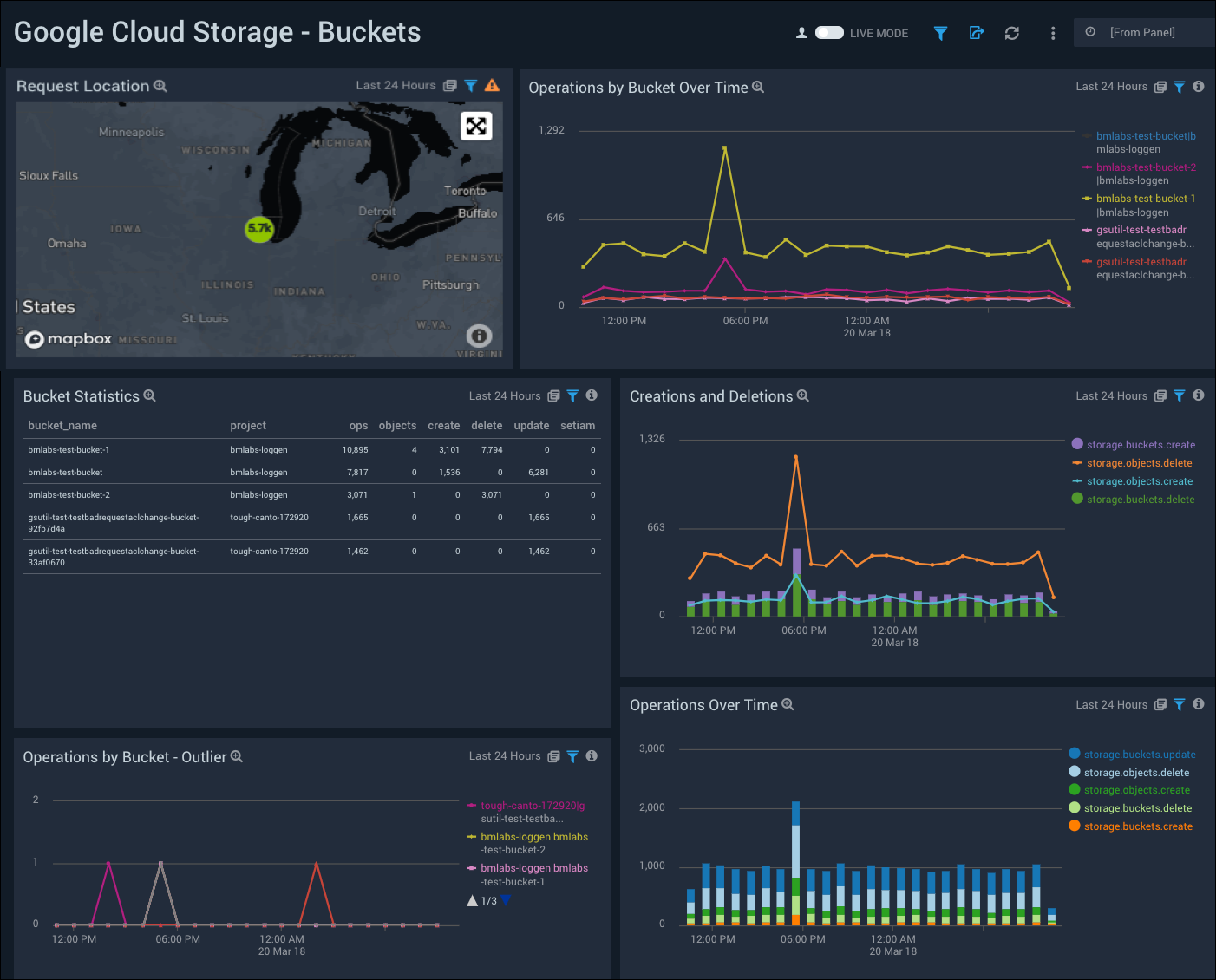1216x980 pixels.
Task: Click the user icon in the top toolbar
Action: 800,32
